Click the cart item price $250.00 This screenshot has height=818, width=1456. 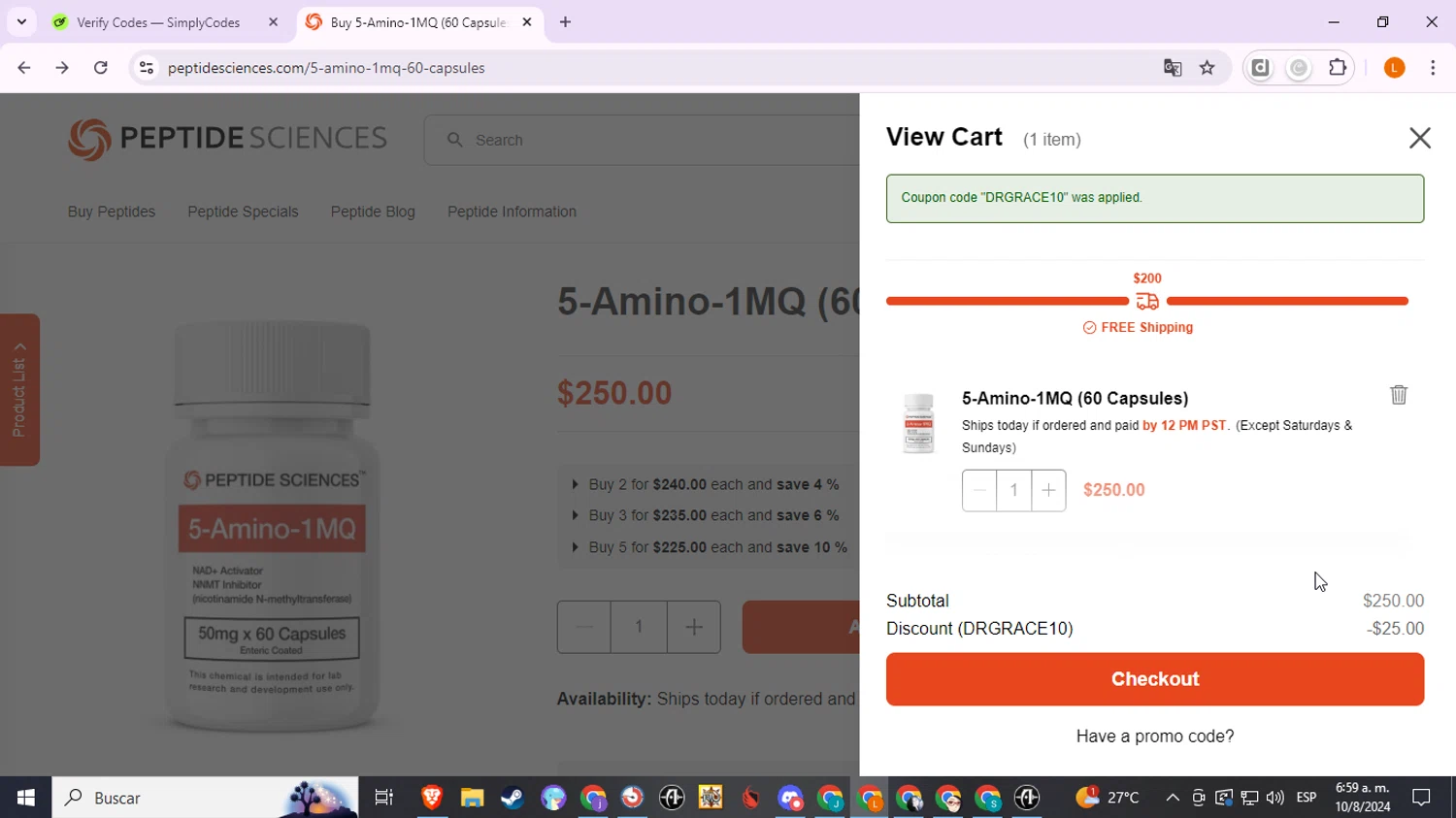[x=1114, y=490]
